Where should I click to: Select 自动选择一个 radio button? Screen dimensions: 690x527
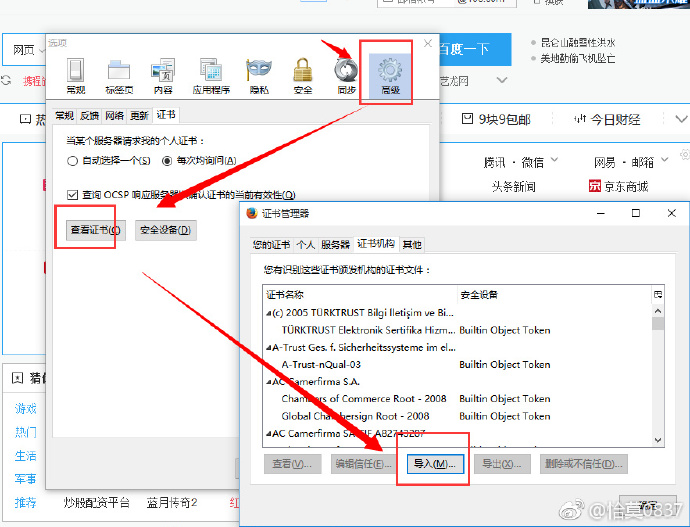[72, 161]
